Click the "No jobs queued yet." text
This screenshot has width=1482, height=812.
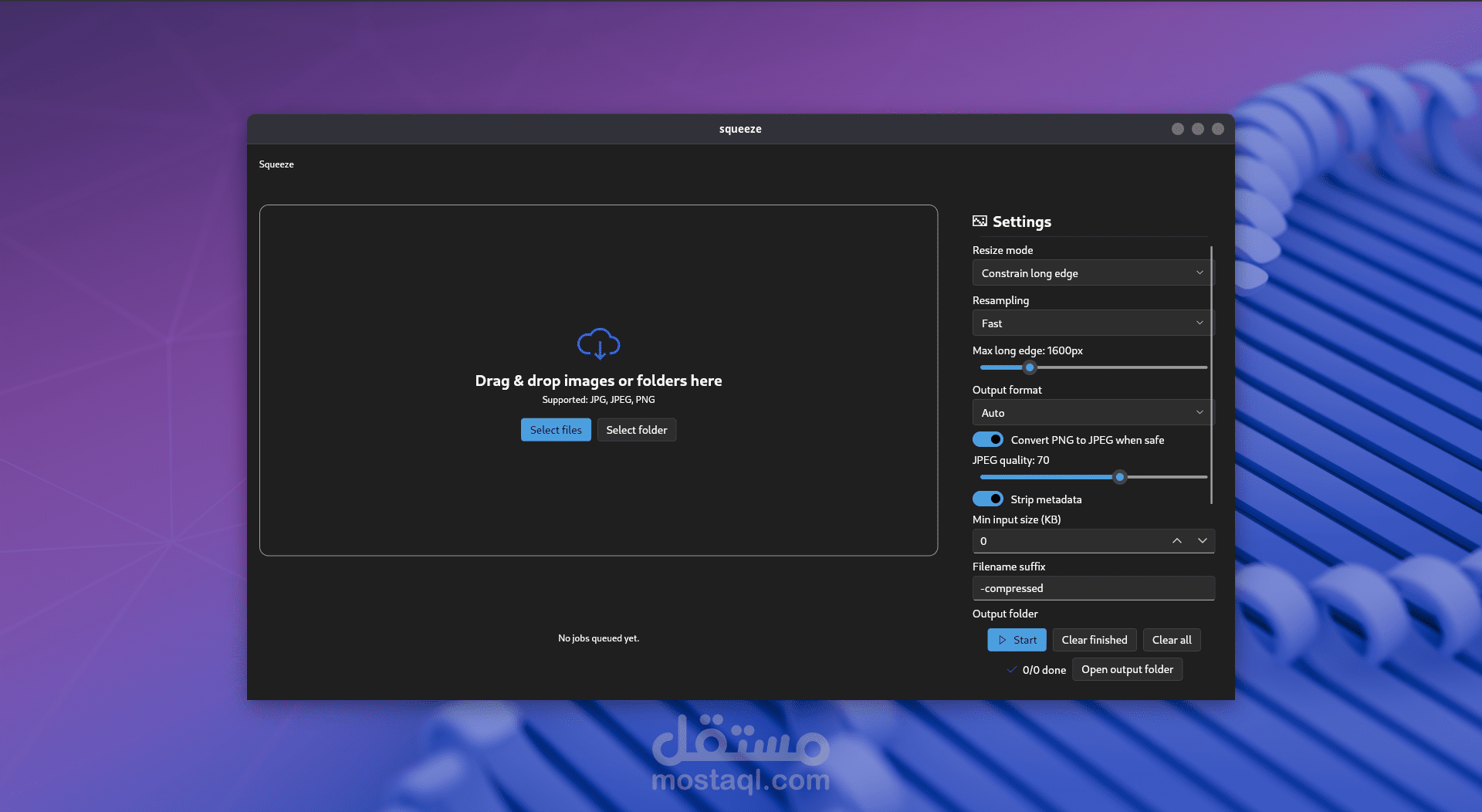[x=598, y=638]
